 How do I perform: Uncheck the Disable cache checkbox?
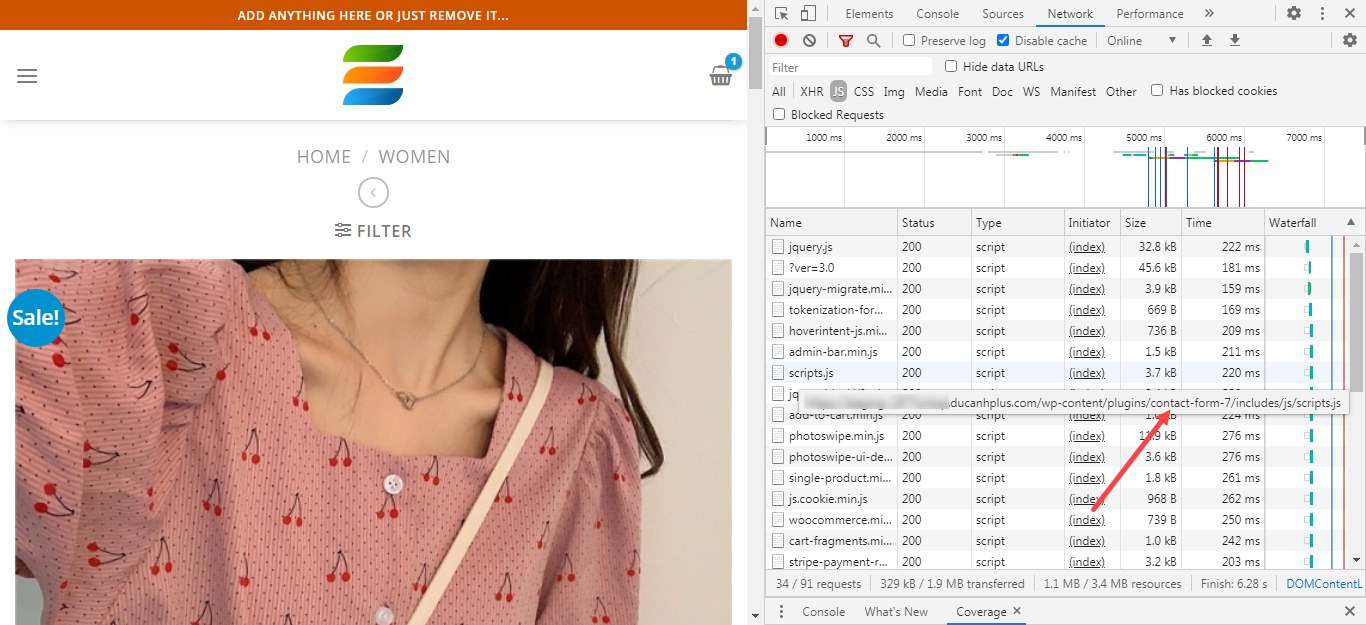pyautogui.click(x=1003, y=41)
